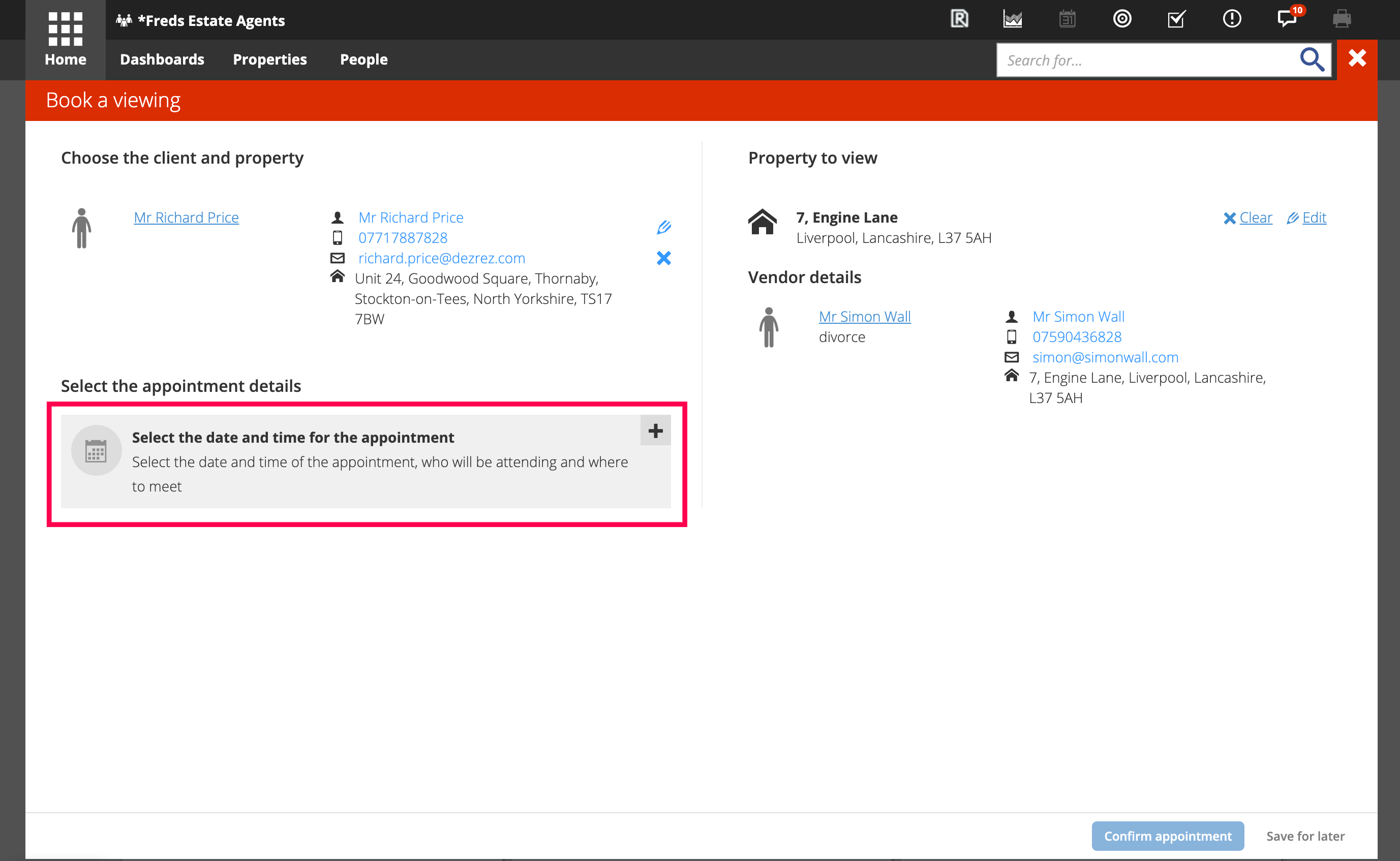Open the alerts exclamation icon in top bar
The width and height of the screenshot is (1400, 861).
pyautogui.click(x=1231, y=19)
